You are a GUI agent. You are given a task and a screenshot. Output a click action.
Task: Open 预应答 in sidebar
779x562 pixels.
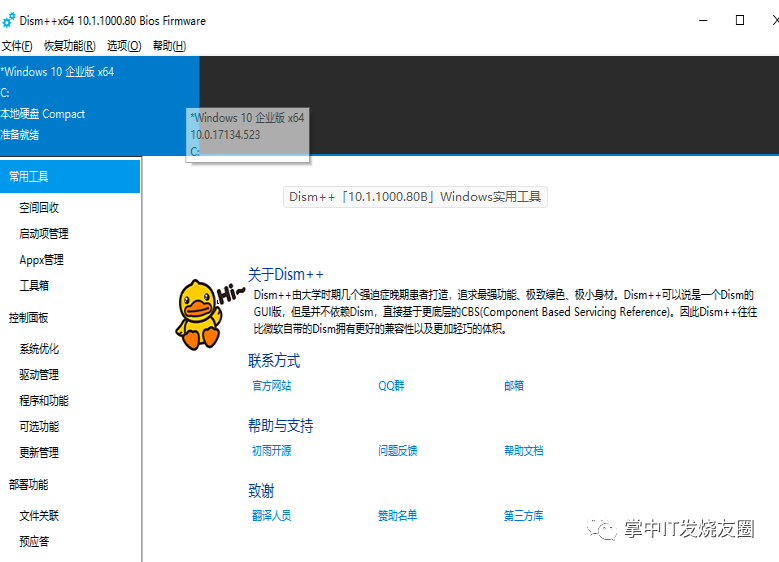(34, 542)
